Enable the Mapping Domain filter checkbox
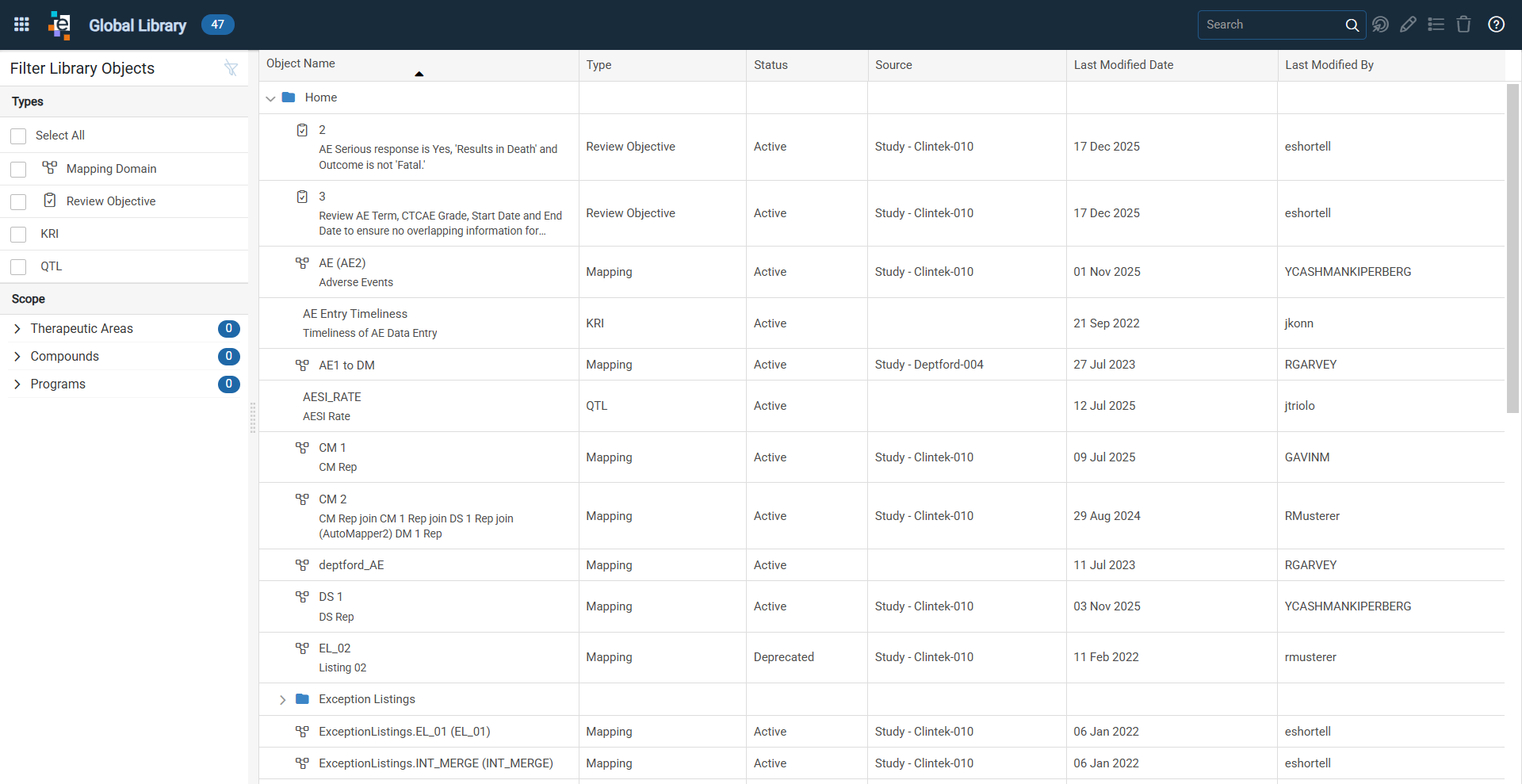The image size is (1522, 784). point(18,170)
